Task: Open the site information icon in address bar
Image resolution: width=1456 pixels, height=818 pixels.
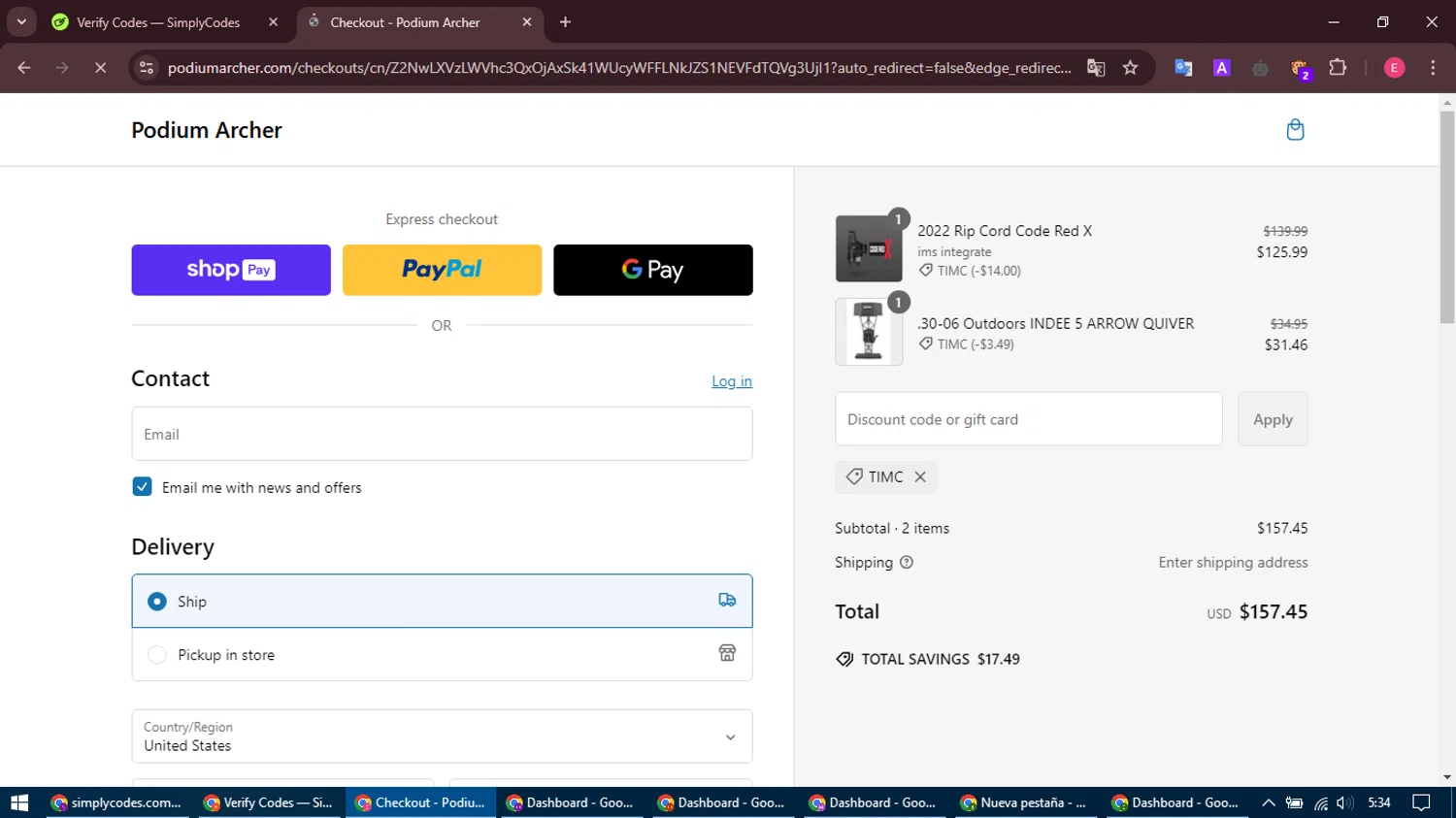Action: (x=147, y=68)
